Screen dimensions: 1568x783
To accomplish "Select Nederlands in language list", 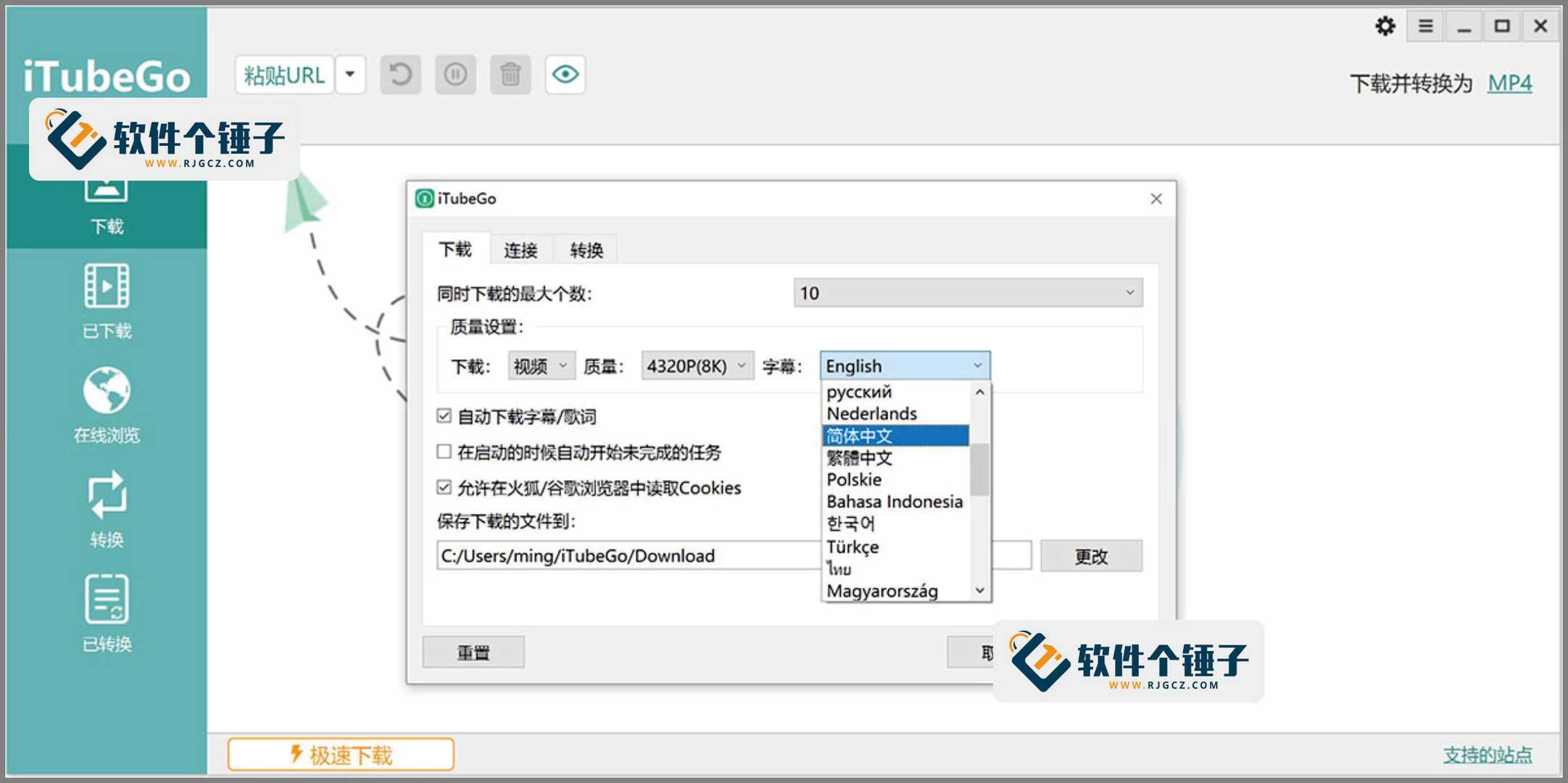I will [896, 414].
